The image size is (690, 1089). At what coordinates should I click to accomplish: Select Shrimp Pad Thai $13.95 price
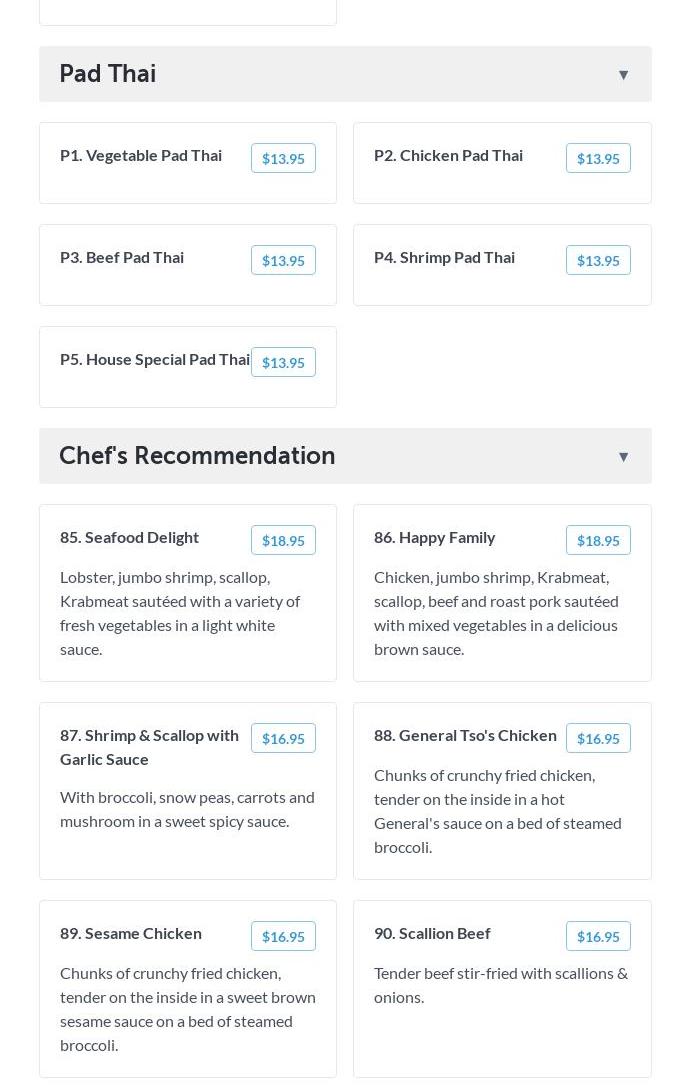[x=598, y=260]
